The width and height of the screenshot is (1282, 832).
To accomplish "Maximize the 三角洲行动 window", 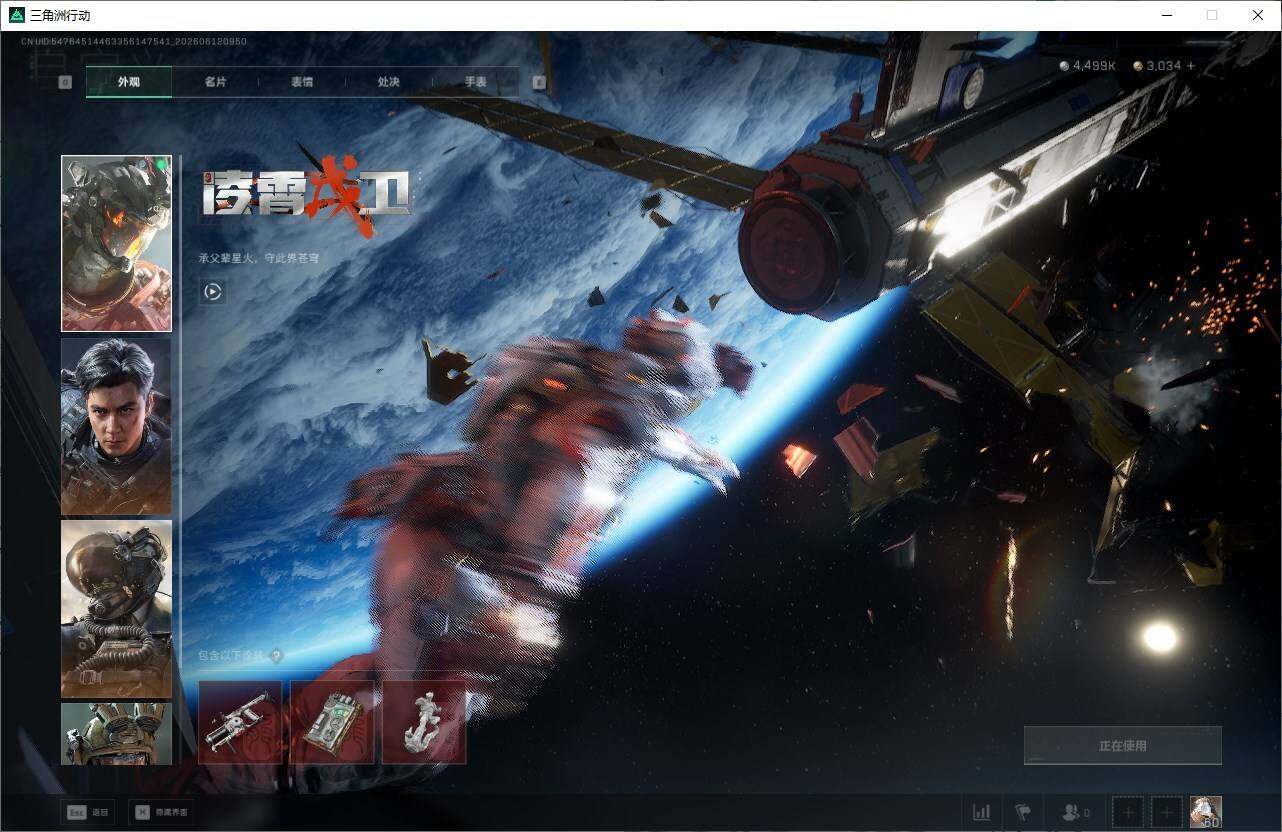I will 1212,15.
